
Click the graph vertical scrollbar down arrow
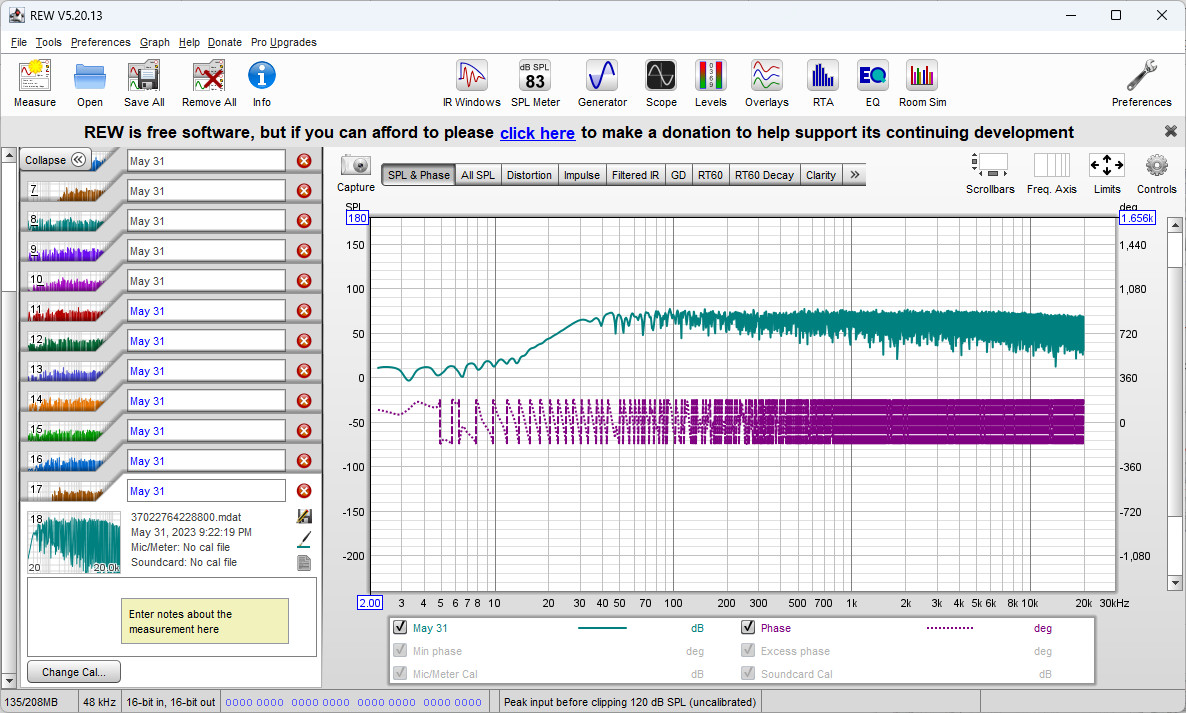(1175, 583)
